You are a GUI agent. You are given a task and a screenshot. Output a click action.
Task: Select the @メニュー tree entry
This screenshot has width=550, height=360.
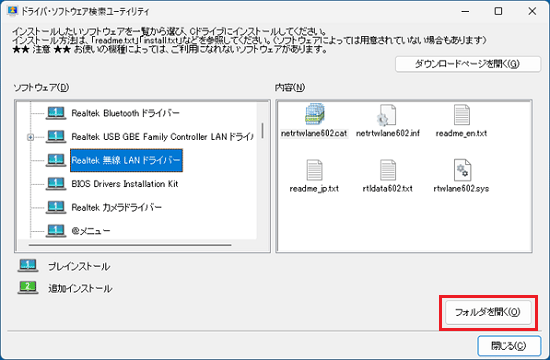point(90,231)
